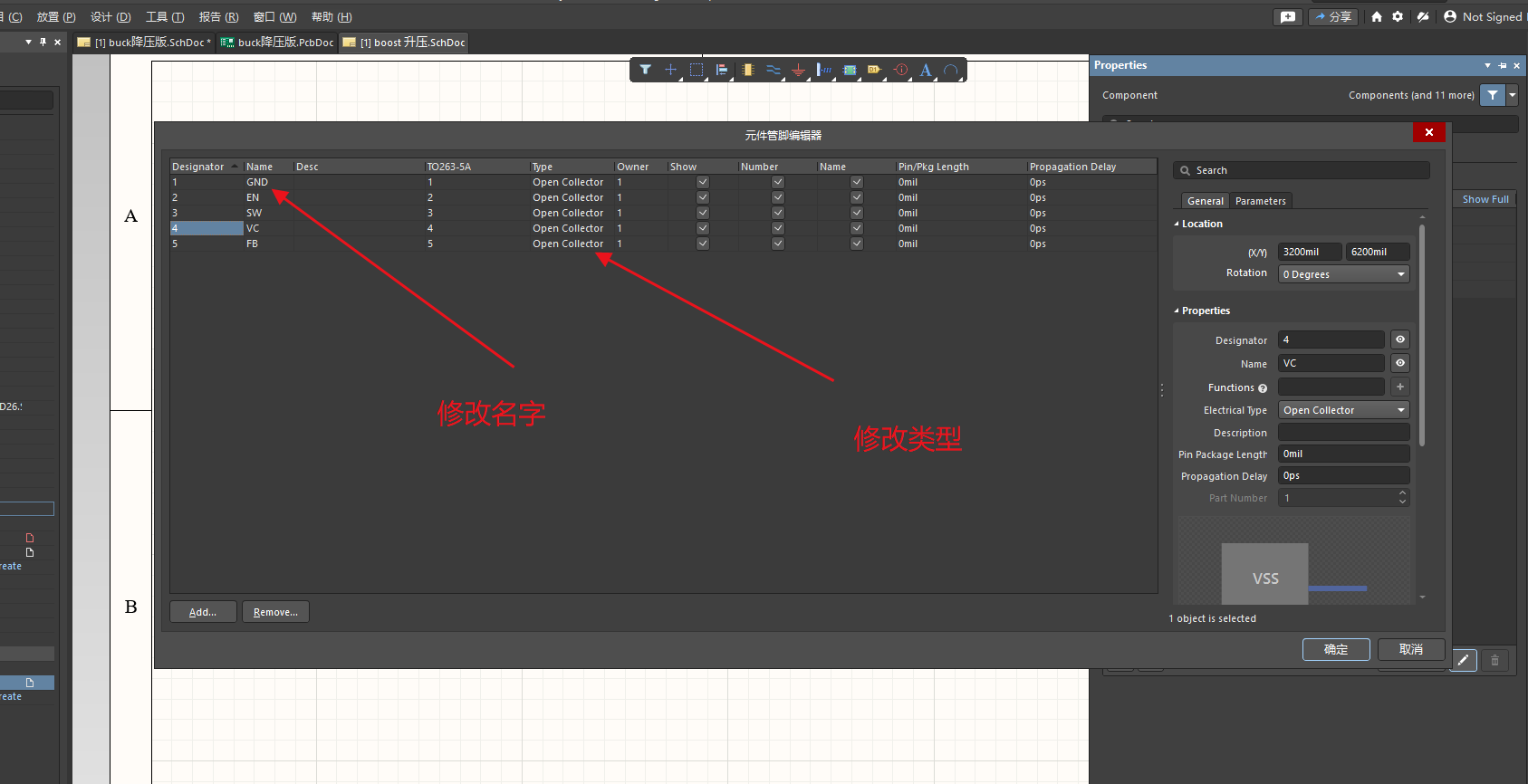
Task: Choose the place part component icon
Action: (x=748, y=70)
